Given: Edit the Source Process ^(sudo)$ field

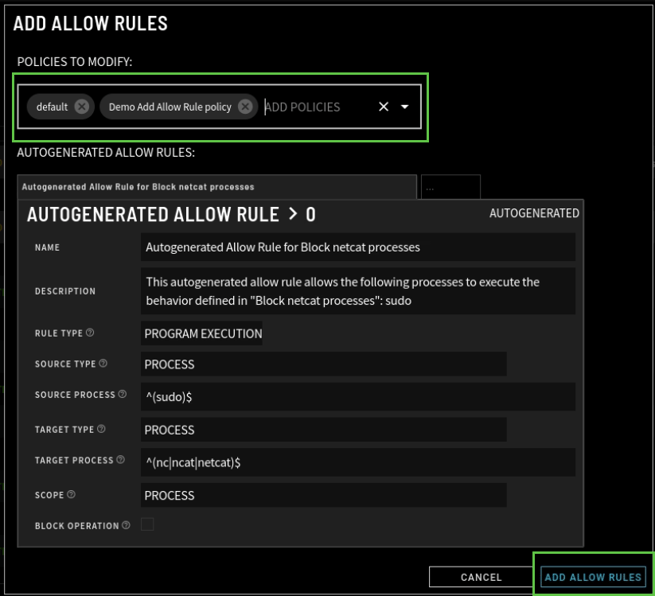Looking at the screenshot, I should point(358,396).
